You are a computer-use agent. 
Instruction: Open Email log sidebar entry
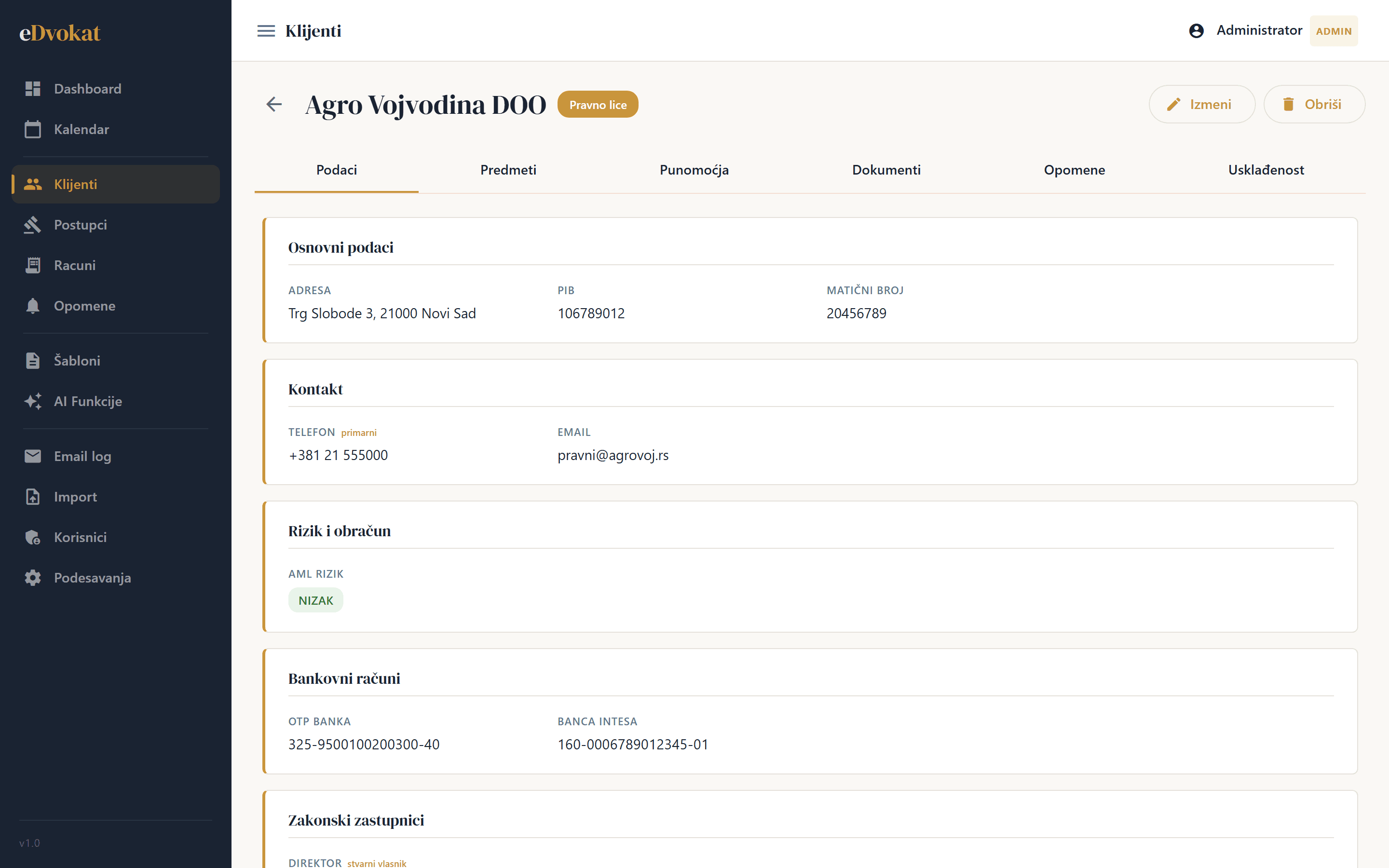(x=115, y=456)
